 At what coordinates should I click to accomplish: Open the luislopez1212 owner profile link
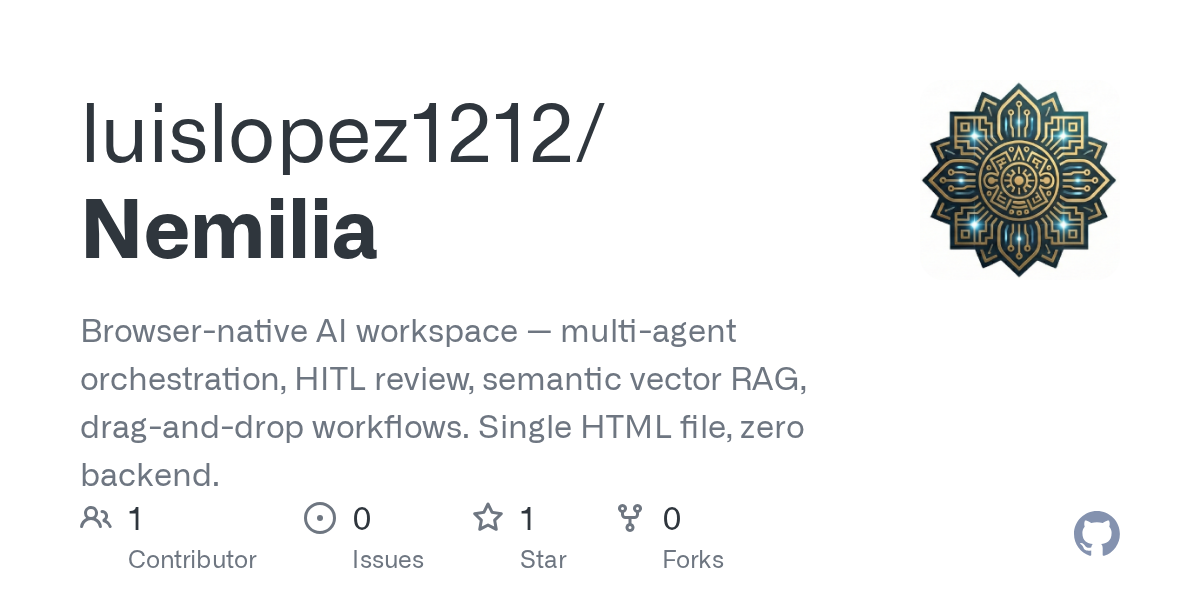click(340, 135)
